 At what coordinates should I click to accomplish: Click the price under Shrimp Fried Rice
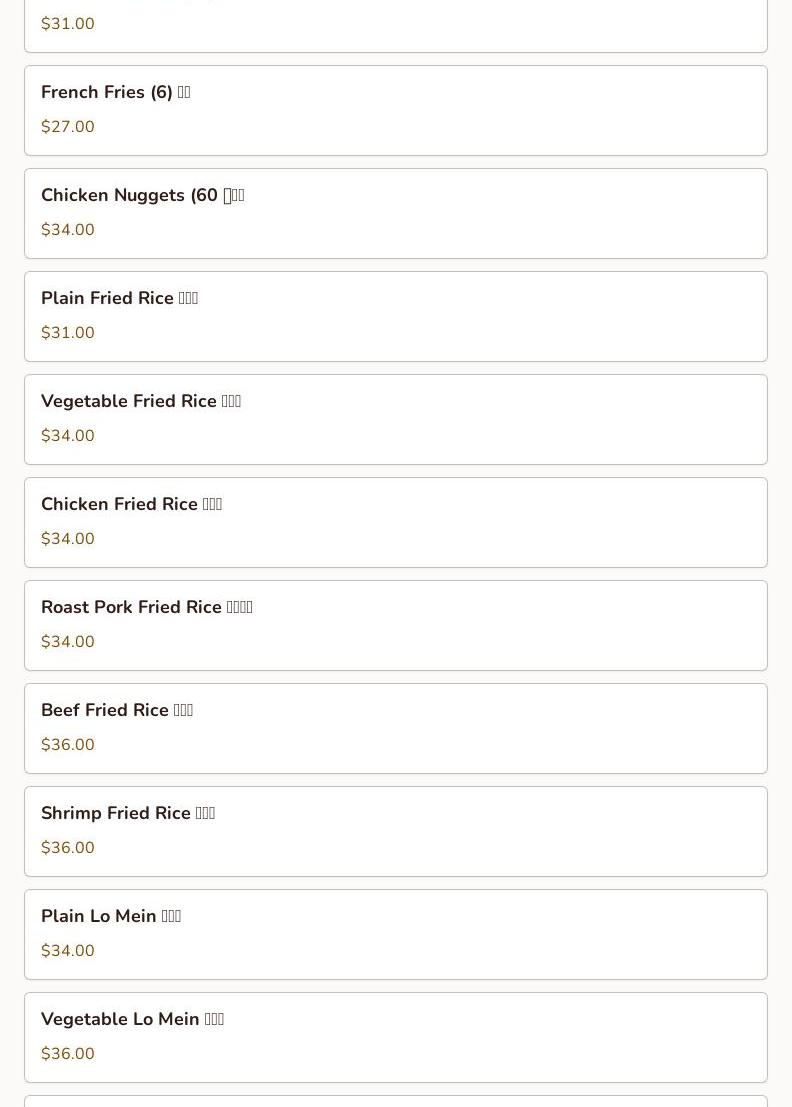tap(68, 848)
